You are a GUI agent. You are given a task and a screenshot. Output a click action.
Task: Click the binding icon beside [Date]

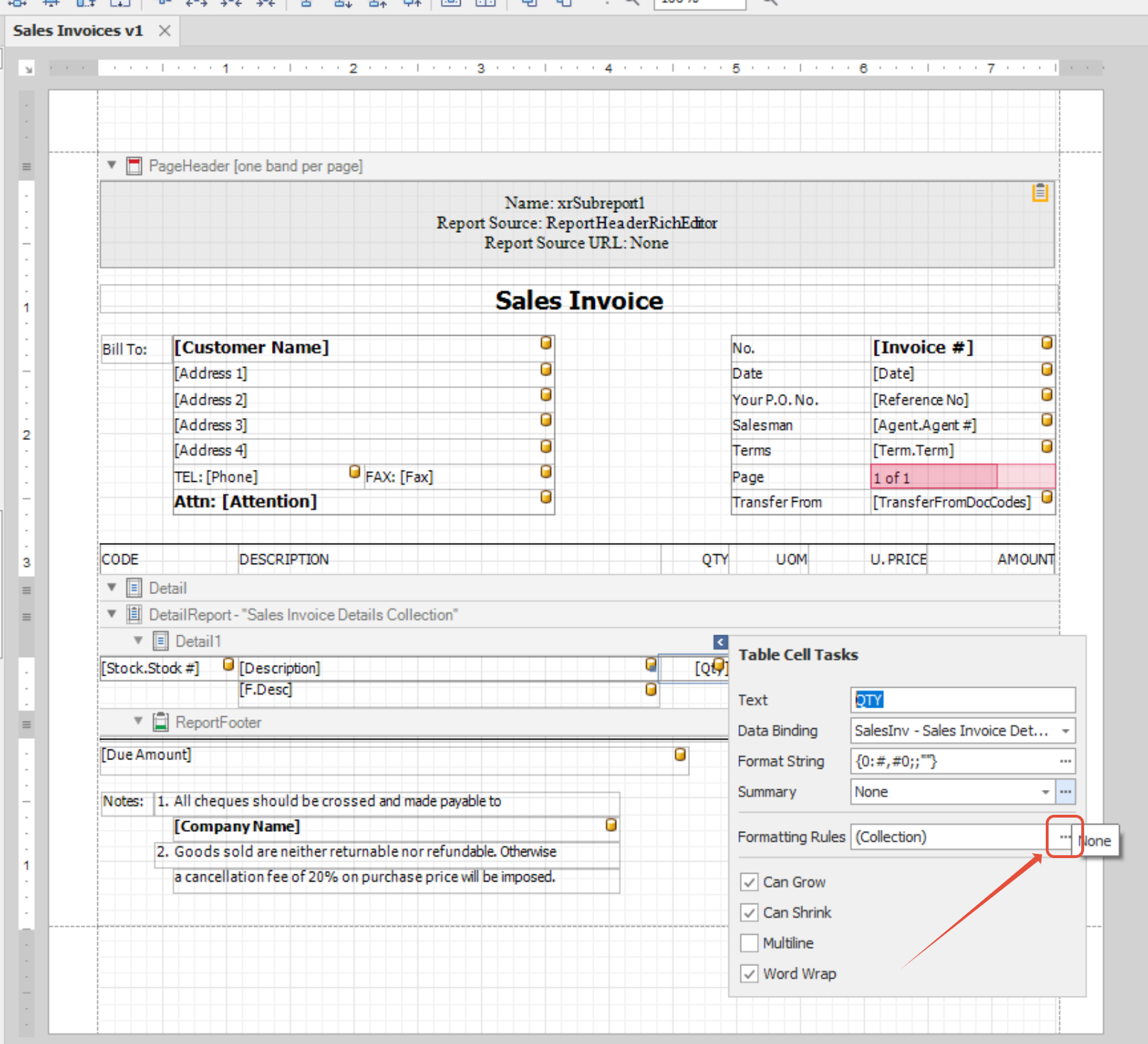coord(1046,369)
